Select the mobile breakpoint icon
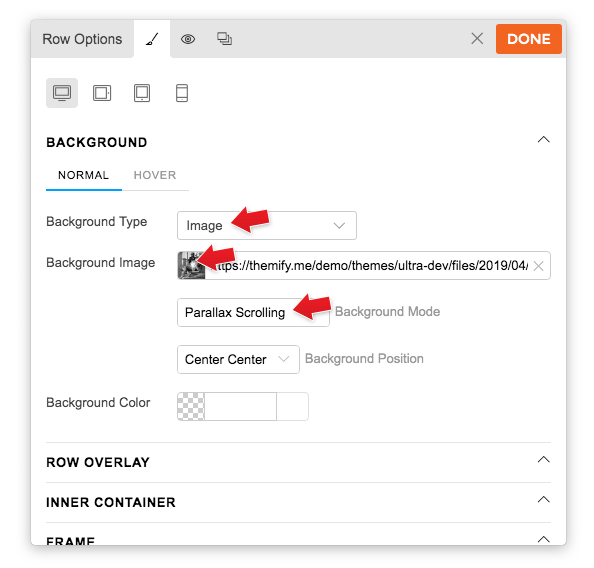This screenshot has width=594, height=568. pos(182,93)
